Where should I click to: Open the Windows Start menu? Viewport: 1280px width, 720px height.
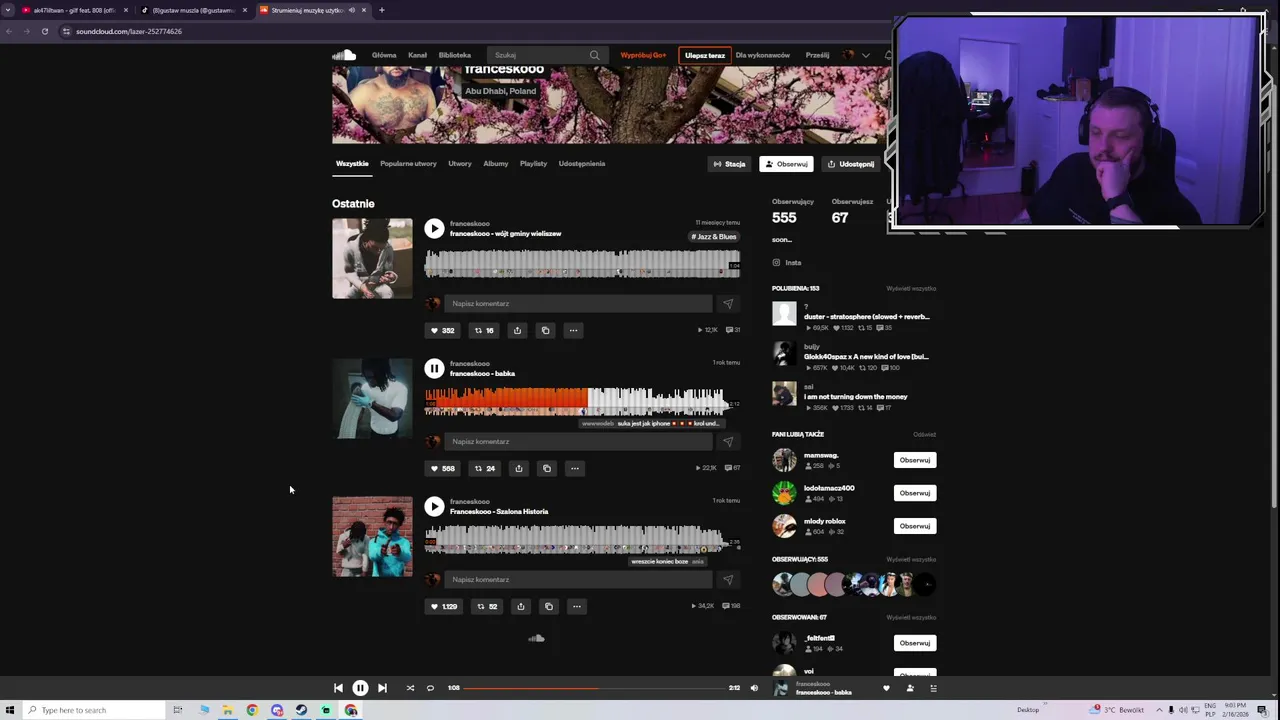[10, 710]
